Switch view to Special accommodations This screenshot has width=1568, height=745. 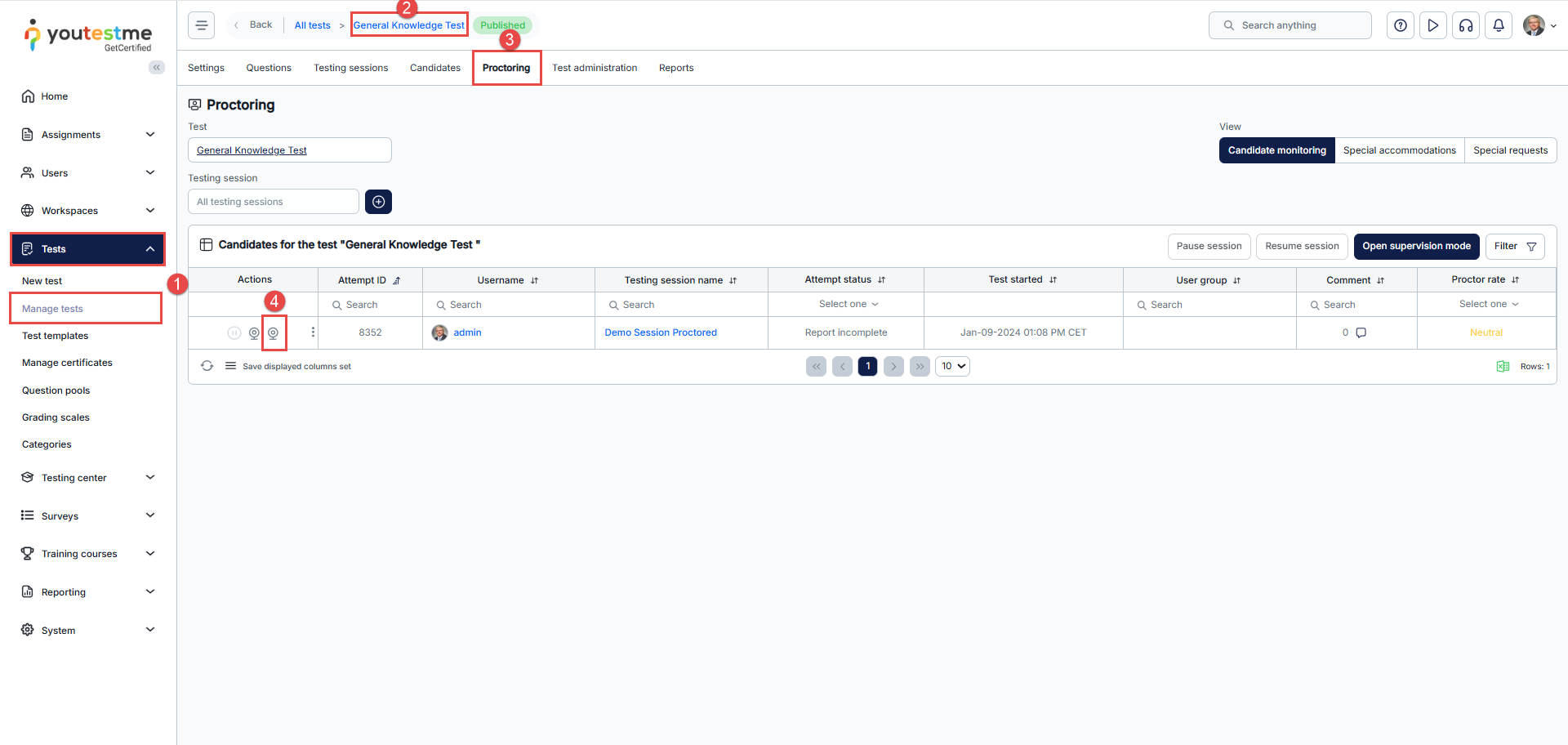(x=1399, y=150)
